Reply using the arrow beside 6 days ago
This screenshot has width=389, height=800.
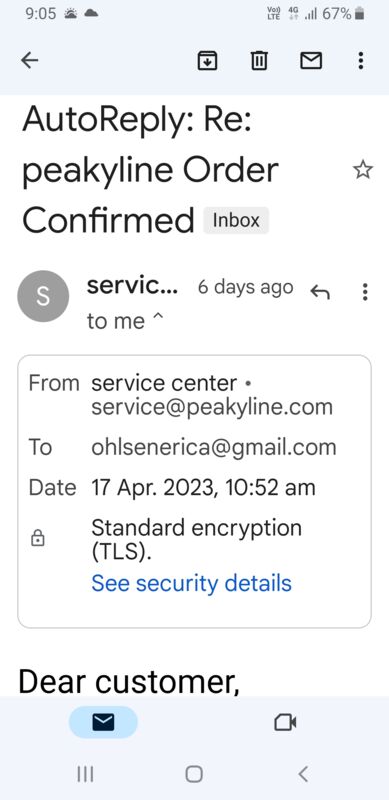(320, 292)
